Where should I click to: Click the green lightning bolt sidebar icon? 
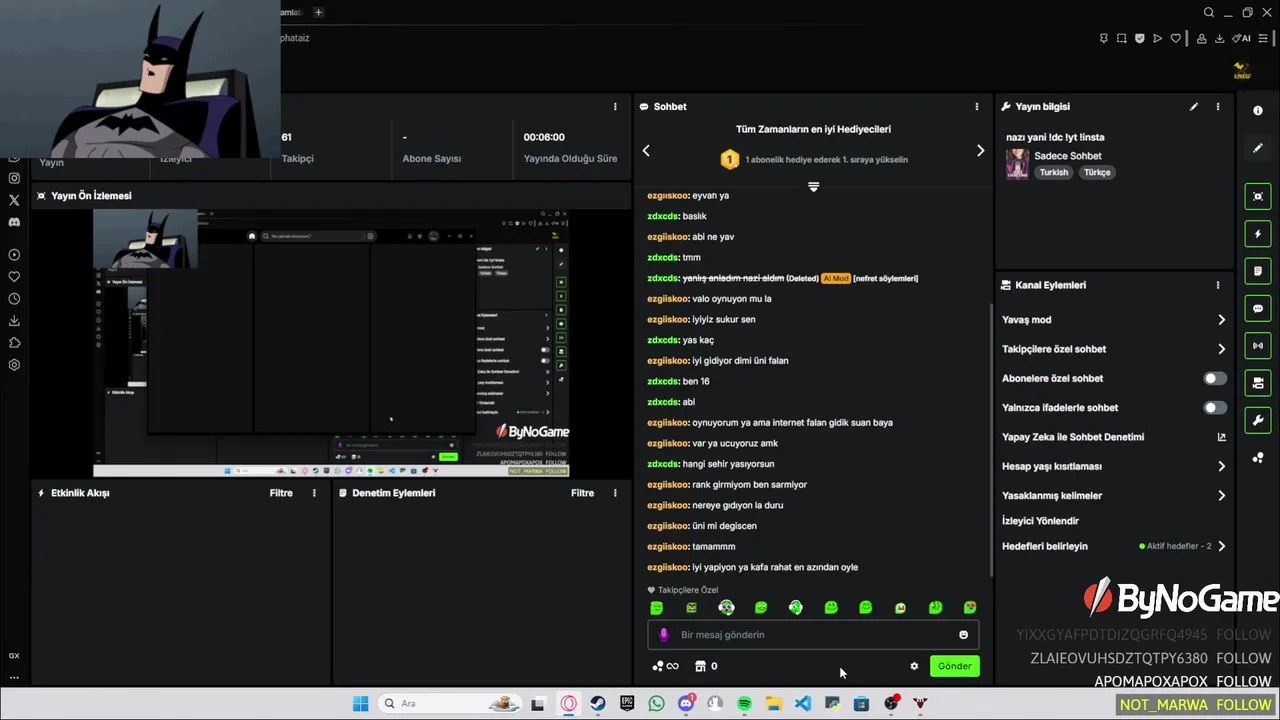pos(1258,234)
